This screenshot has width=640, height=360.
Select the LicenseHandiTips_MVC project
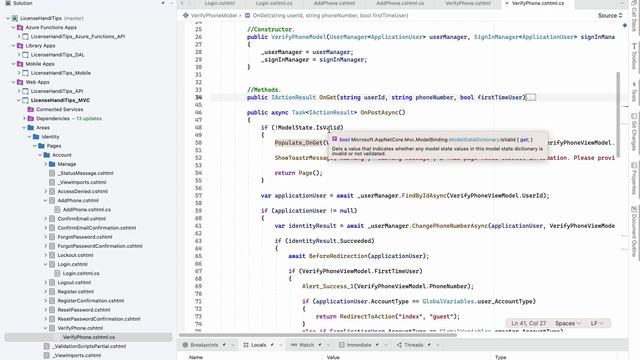pyautogui.click(x=60, y=100)
